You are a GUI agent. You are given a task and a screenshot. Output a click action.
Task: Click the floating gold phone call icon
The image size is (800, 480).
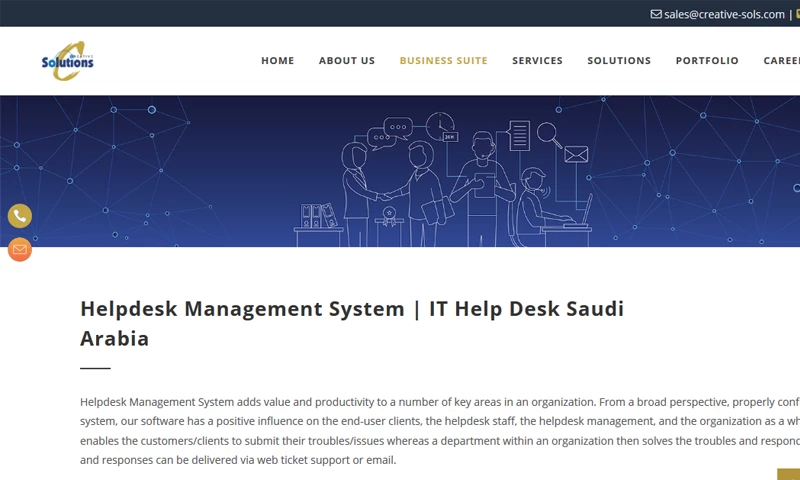coord(20,216)
